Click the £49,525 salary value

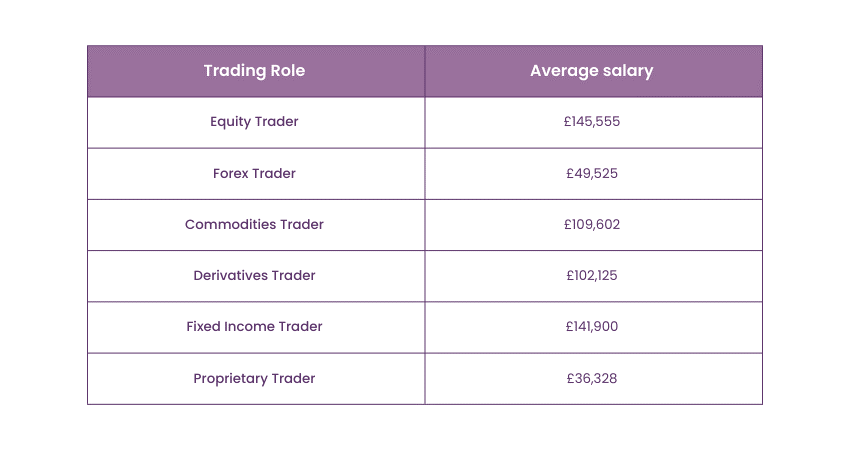coord(591,173)
